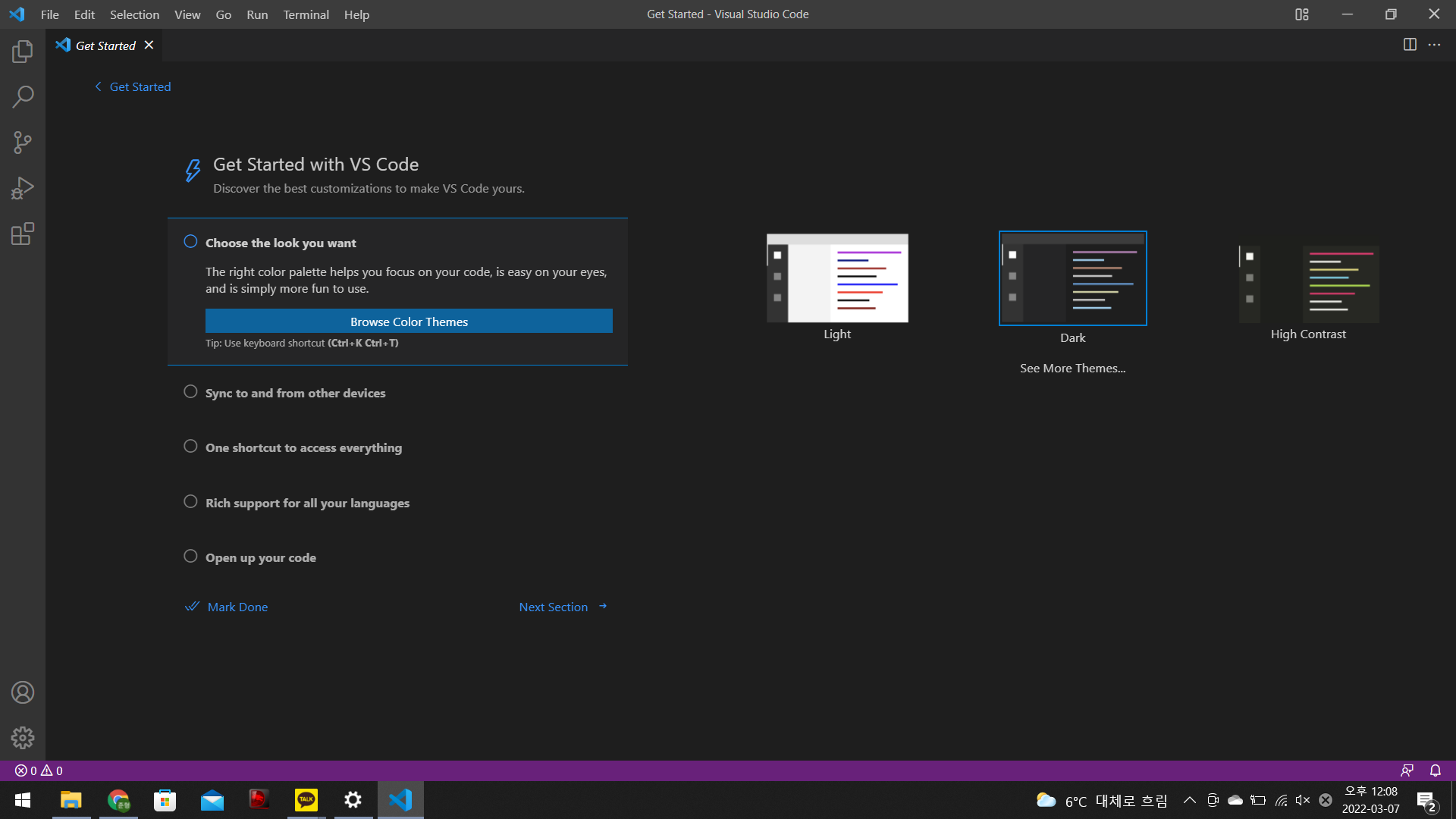Click the notifications bell in status bar

coord(1435,770)
